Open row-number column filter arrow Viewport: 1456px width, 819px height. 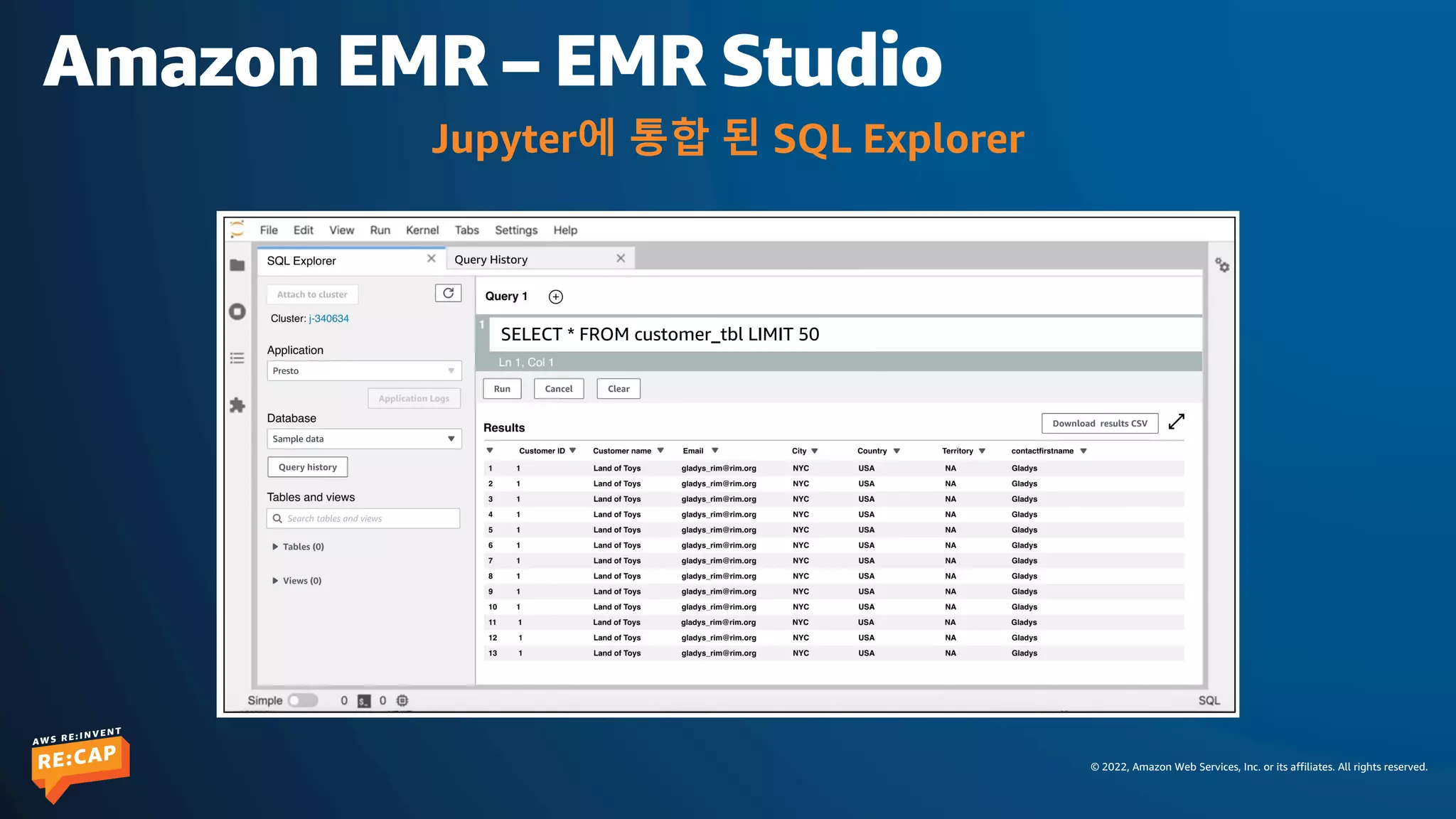(x=490, y=451)
